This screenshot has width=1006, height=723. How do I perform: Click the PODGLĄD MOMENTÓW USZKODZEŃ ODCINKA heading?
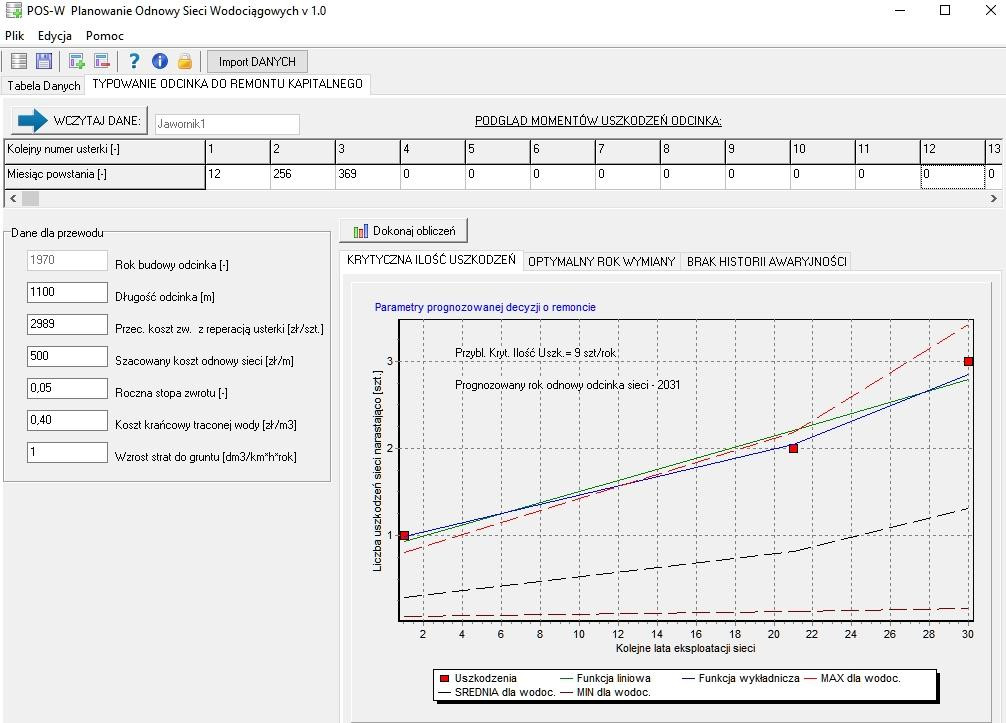598,121
